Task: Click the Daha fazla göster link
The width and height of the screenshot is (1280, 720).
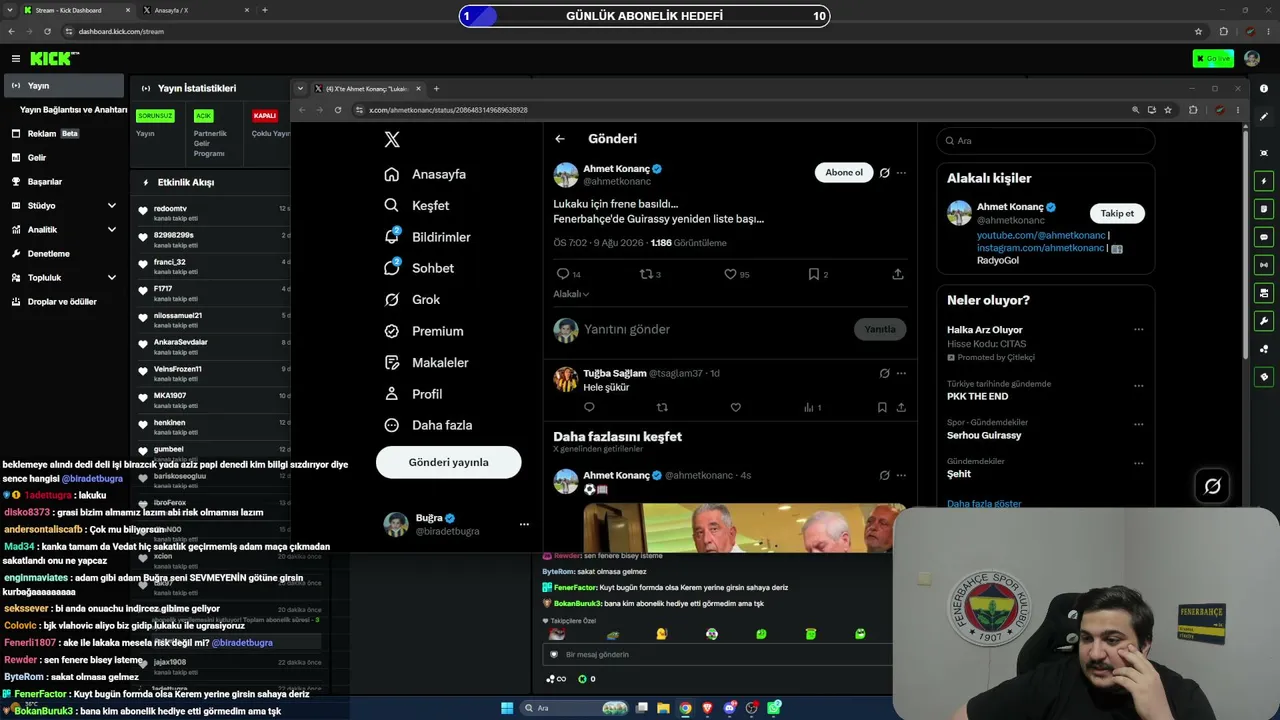Action: pos(984,504)
